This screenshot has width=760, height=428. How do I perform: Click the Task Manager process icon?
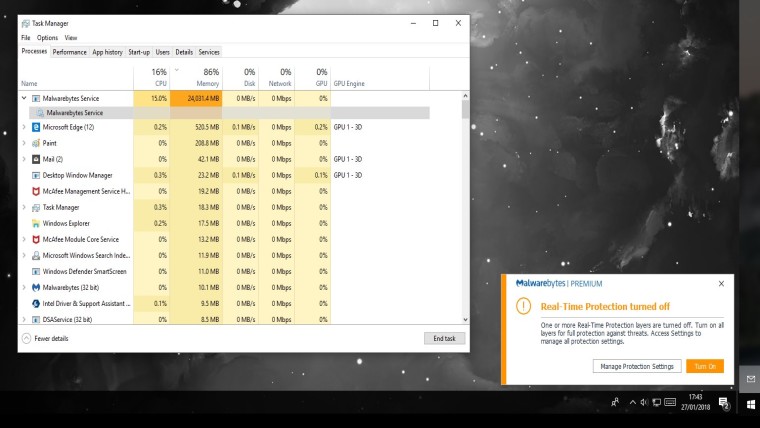click(36, 207)
